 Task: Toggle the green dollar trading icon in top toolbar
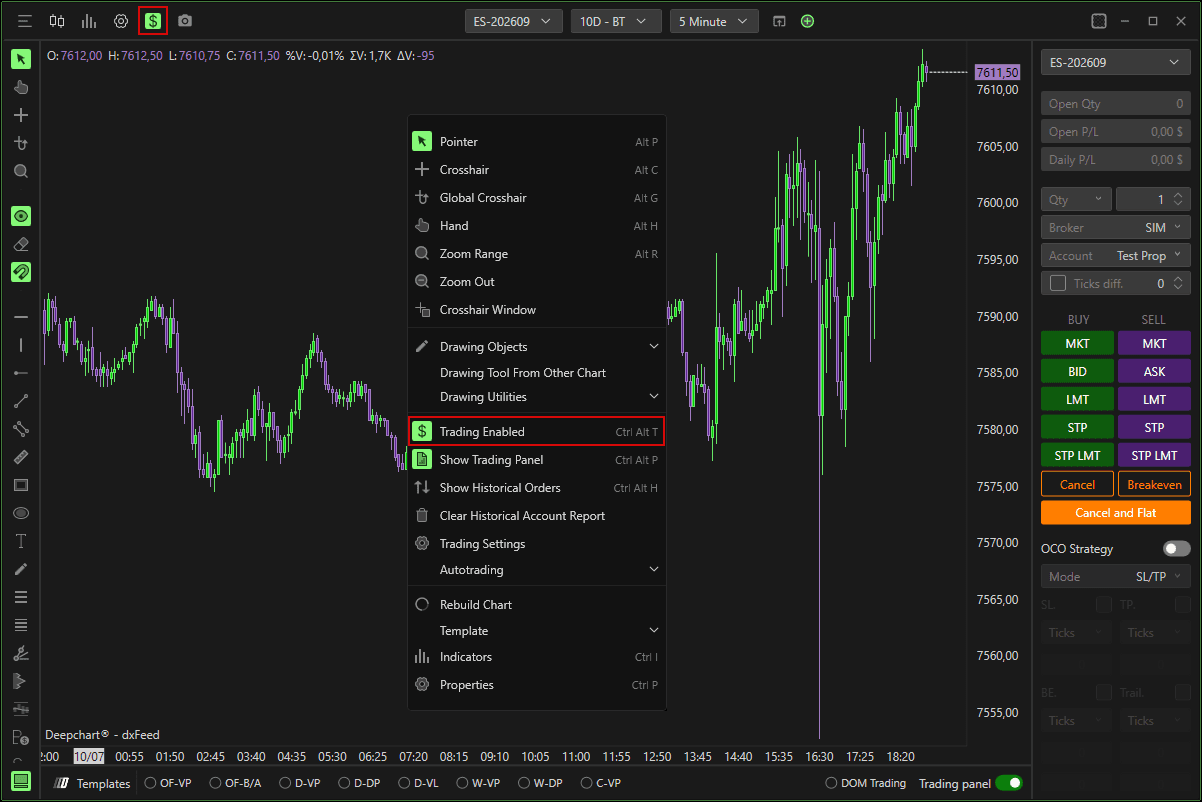153,21
